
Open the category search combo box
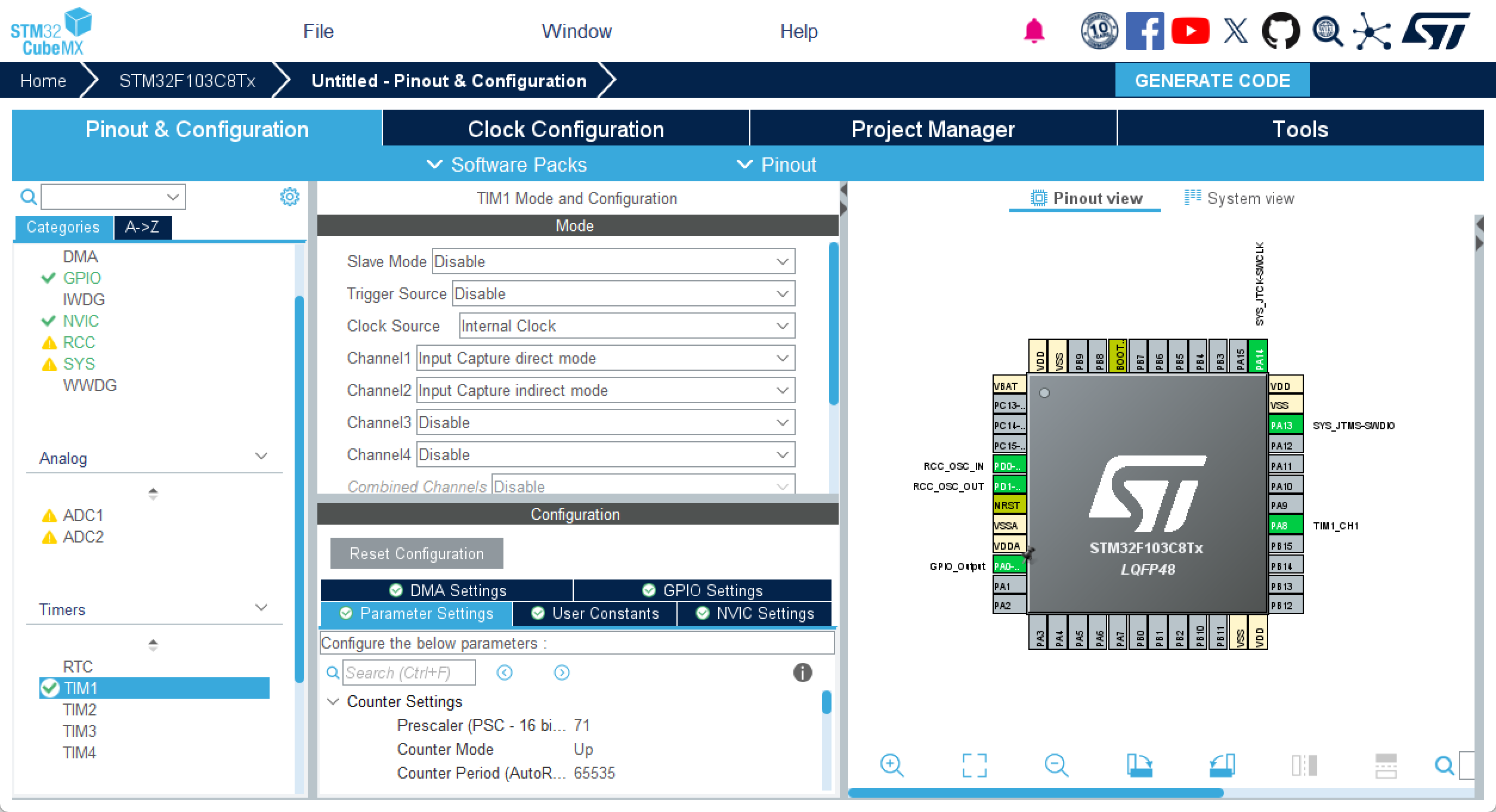click(113, 197)
